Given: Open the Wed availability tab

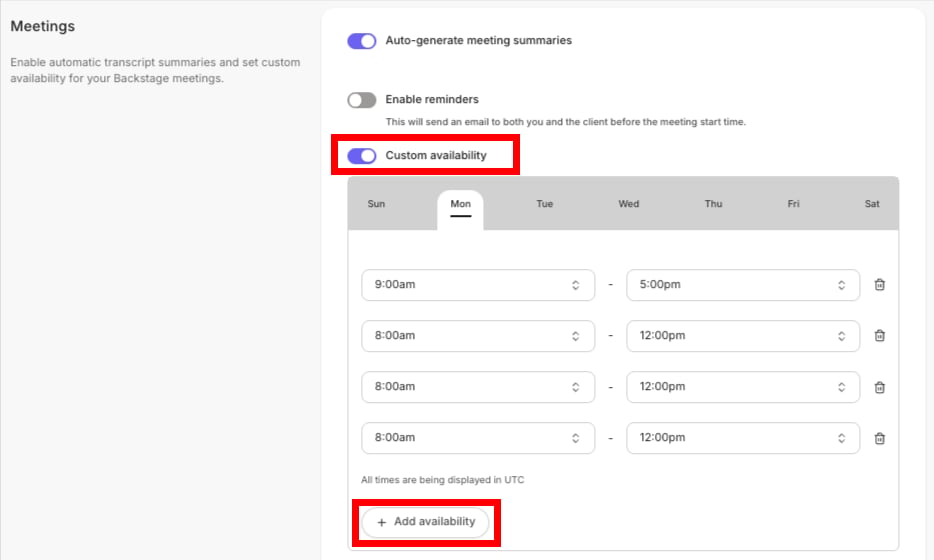Looking at the screenshot, I should coord(628,204).
